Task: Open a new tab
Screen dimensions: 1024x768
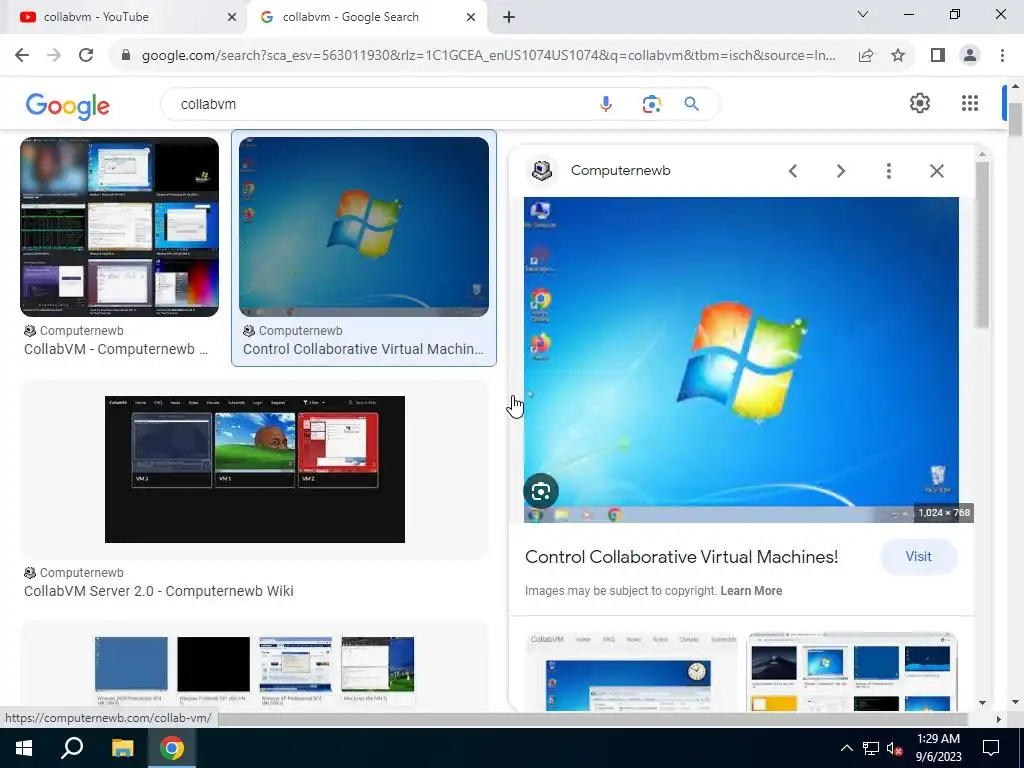Action: click(x=509, y=18)
